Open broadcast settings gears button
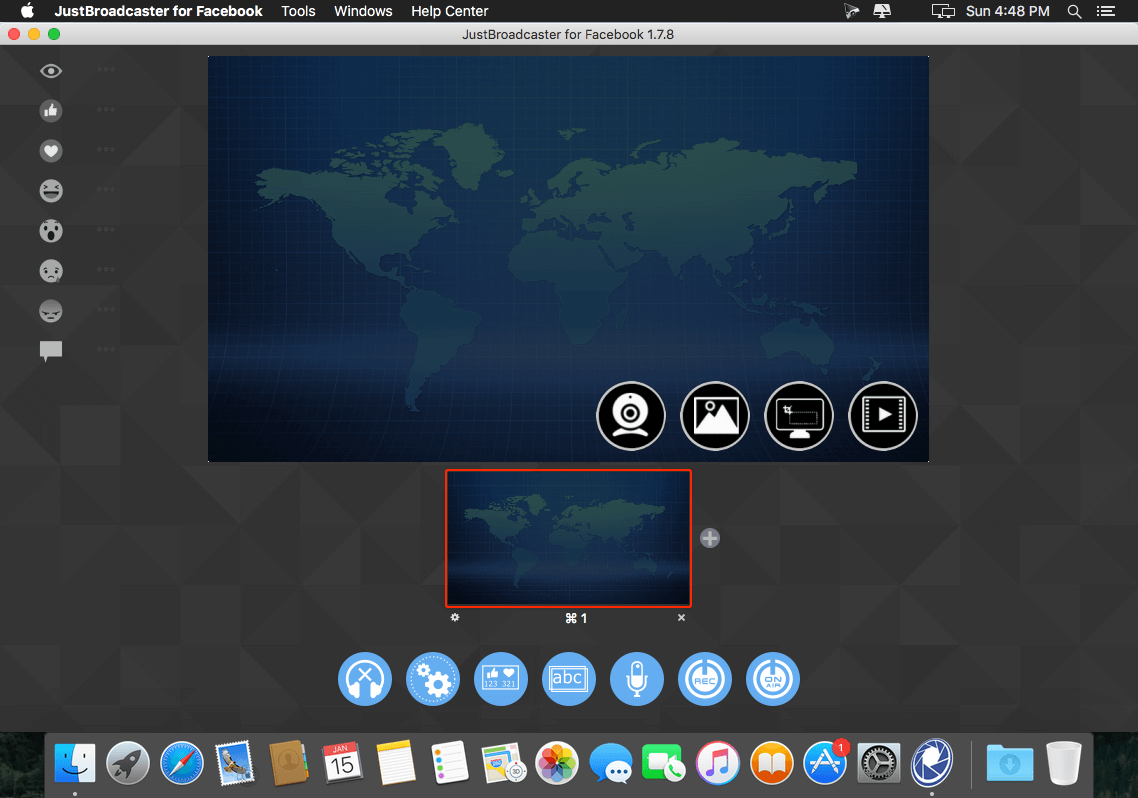The image size is (1138, 798). click(x=433, y=679)
